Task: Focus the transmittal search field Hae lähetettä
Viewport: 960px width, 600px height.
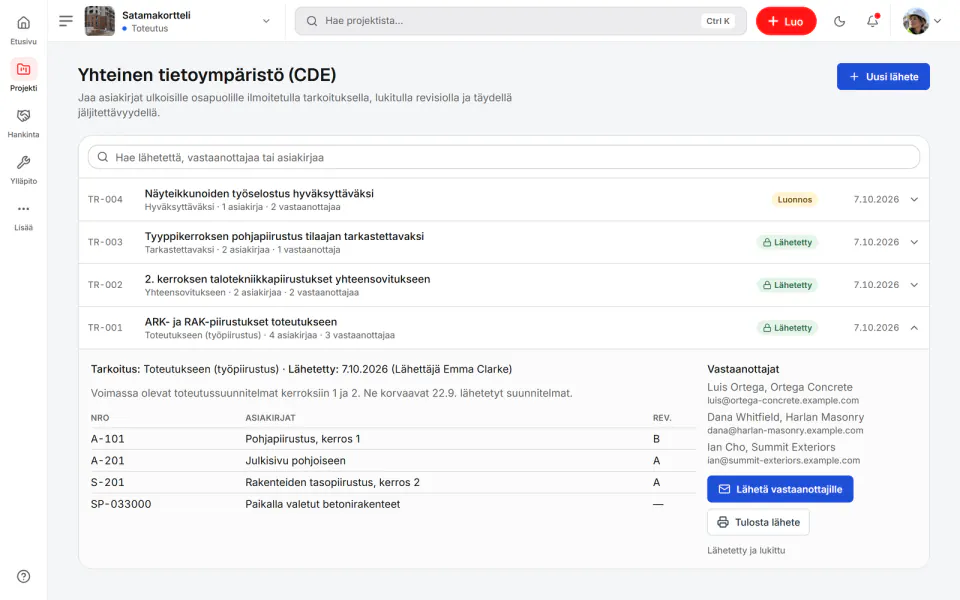Action: [x=504, y=157]
